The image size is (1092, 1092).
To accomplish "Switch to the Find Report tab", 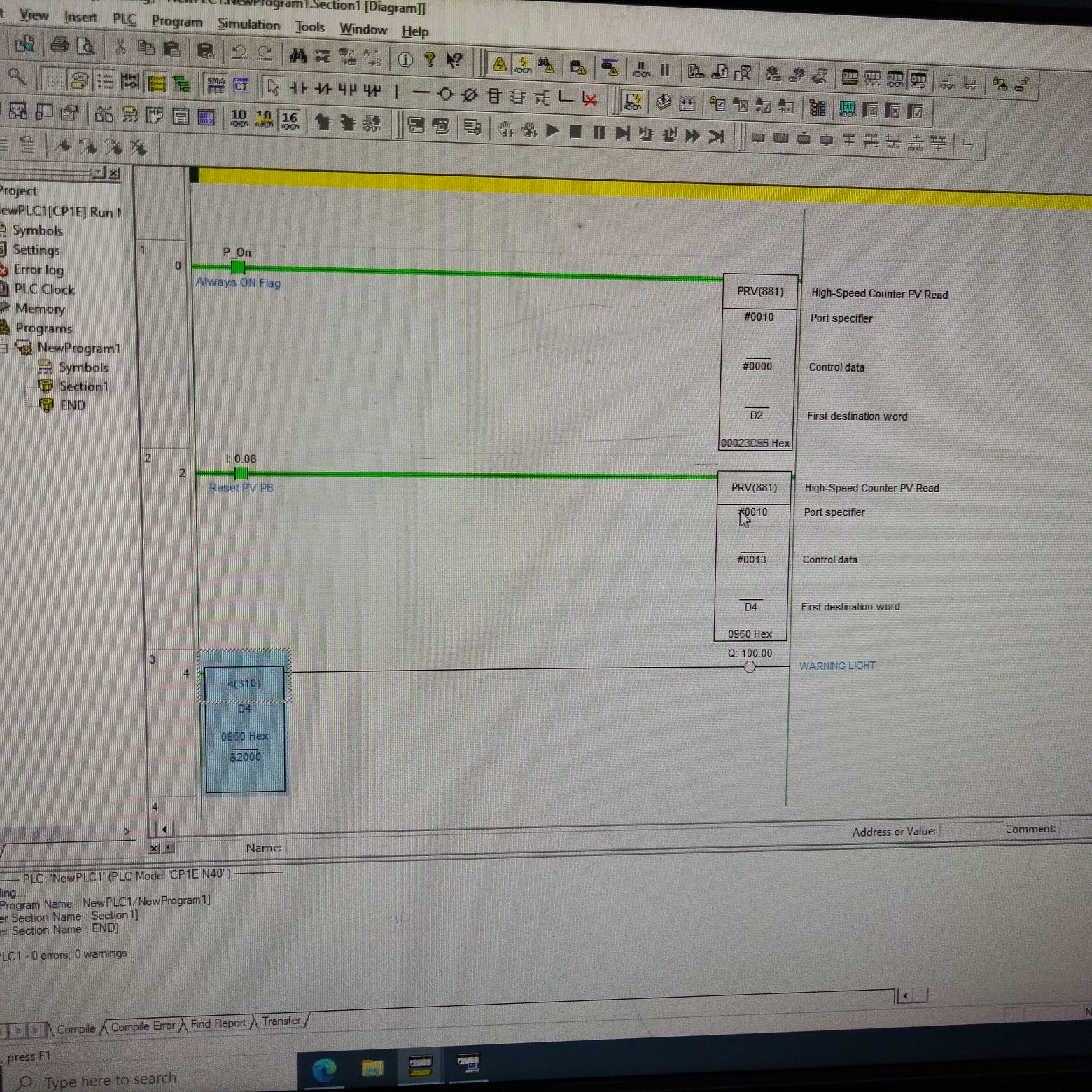I will [219, 1023].
